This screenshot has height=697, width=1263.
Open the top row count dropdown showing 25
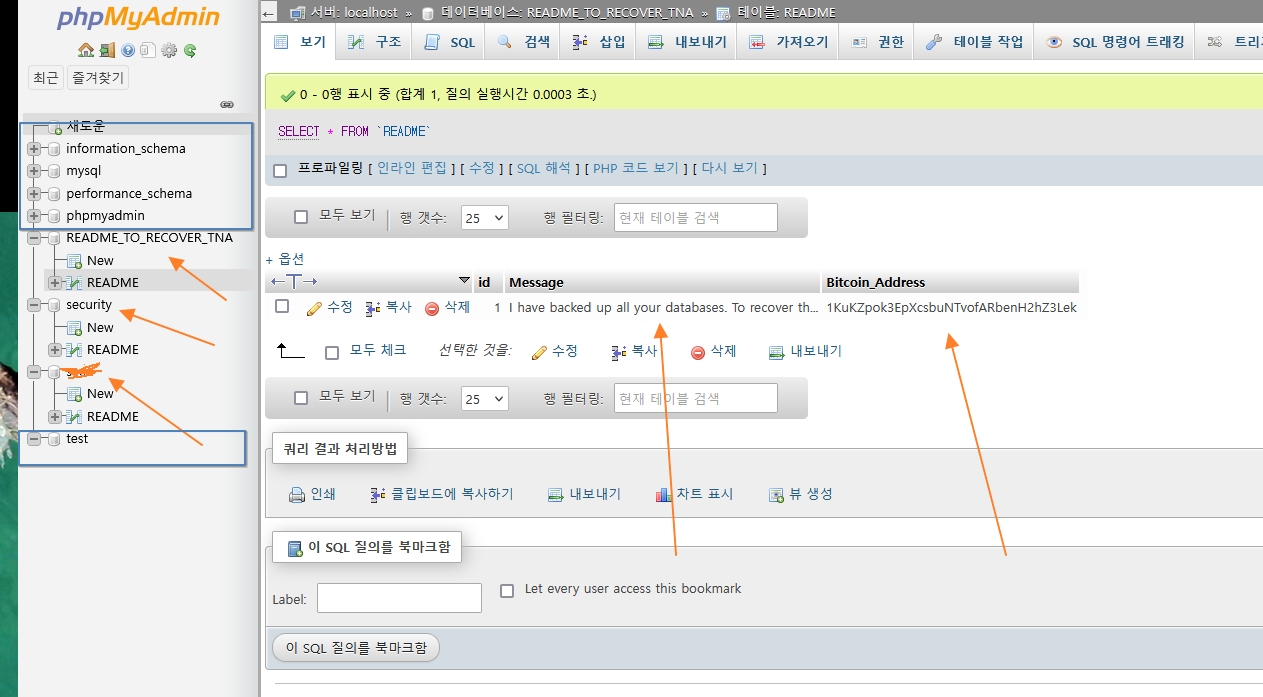coord(484,217)
